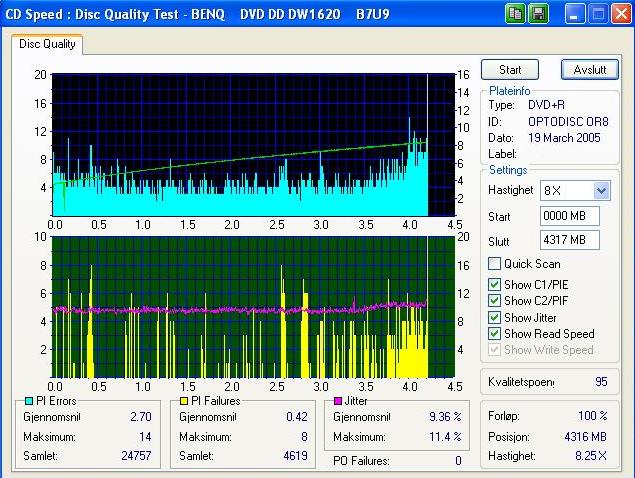
Task: Toggle Show C2/PIF checkbox
Action: pyautogui.click(x=494, y=301)
